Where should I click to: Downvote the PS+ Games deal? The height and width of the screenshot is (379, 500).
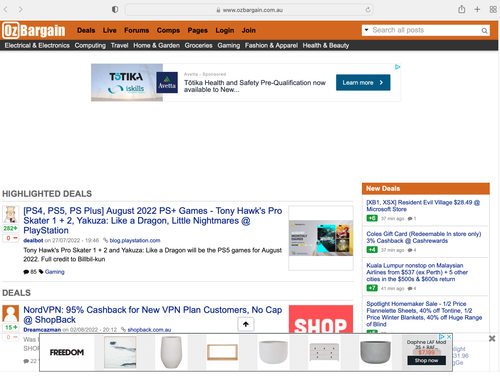click(x=11, y=238)
